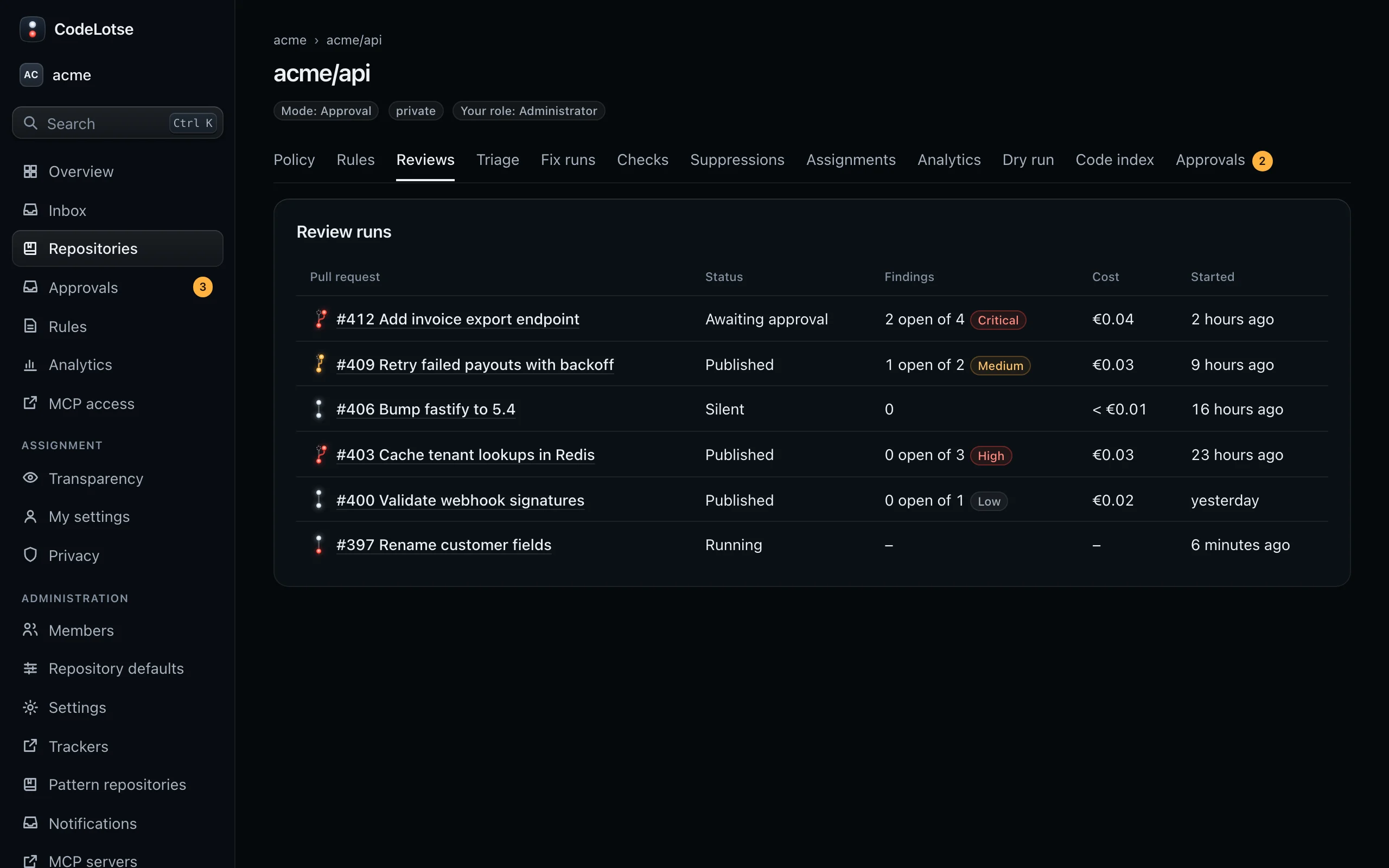
Task: Click the My settings person icon
Action: pyautogui.click(x=30, y=516)
